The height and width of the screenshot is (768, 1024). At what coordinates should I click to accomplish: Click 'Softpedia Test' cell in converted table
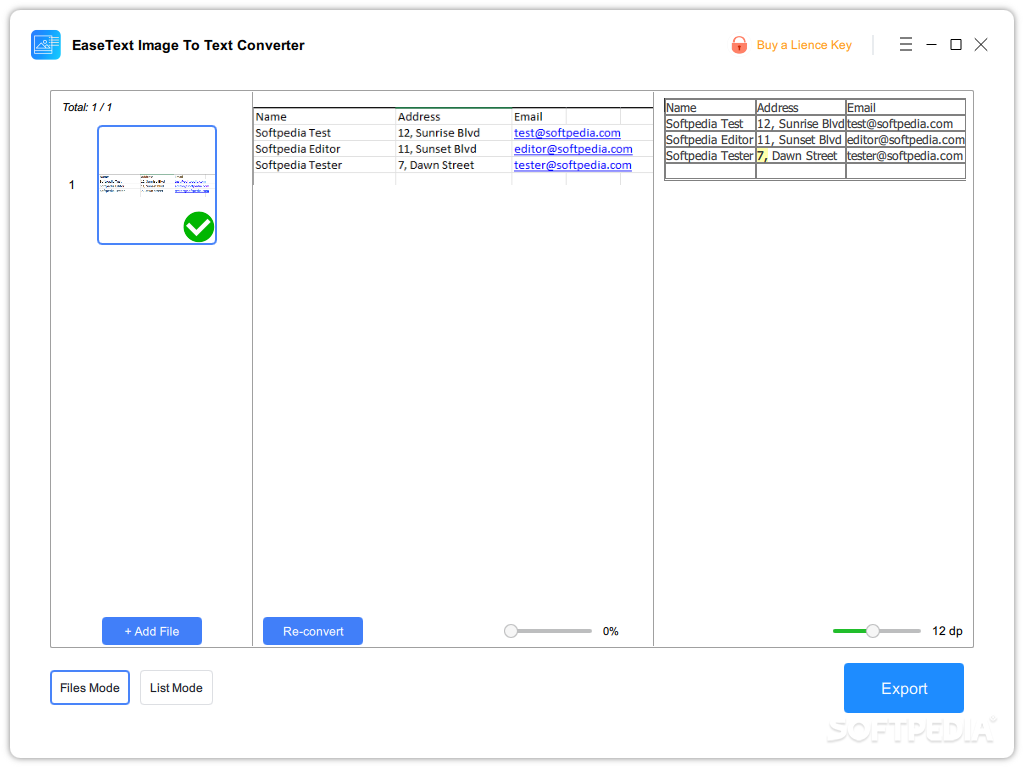click(x=710, y=123)
